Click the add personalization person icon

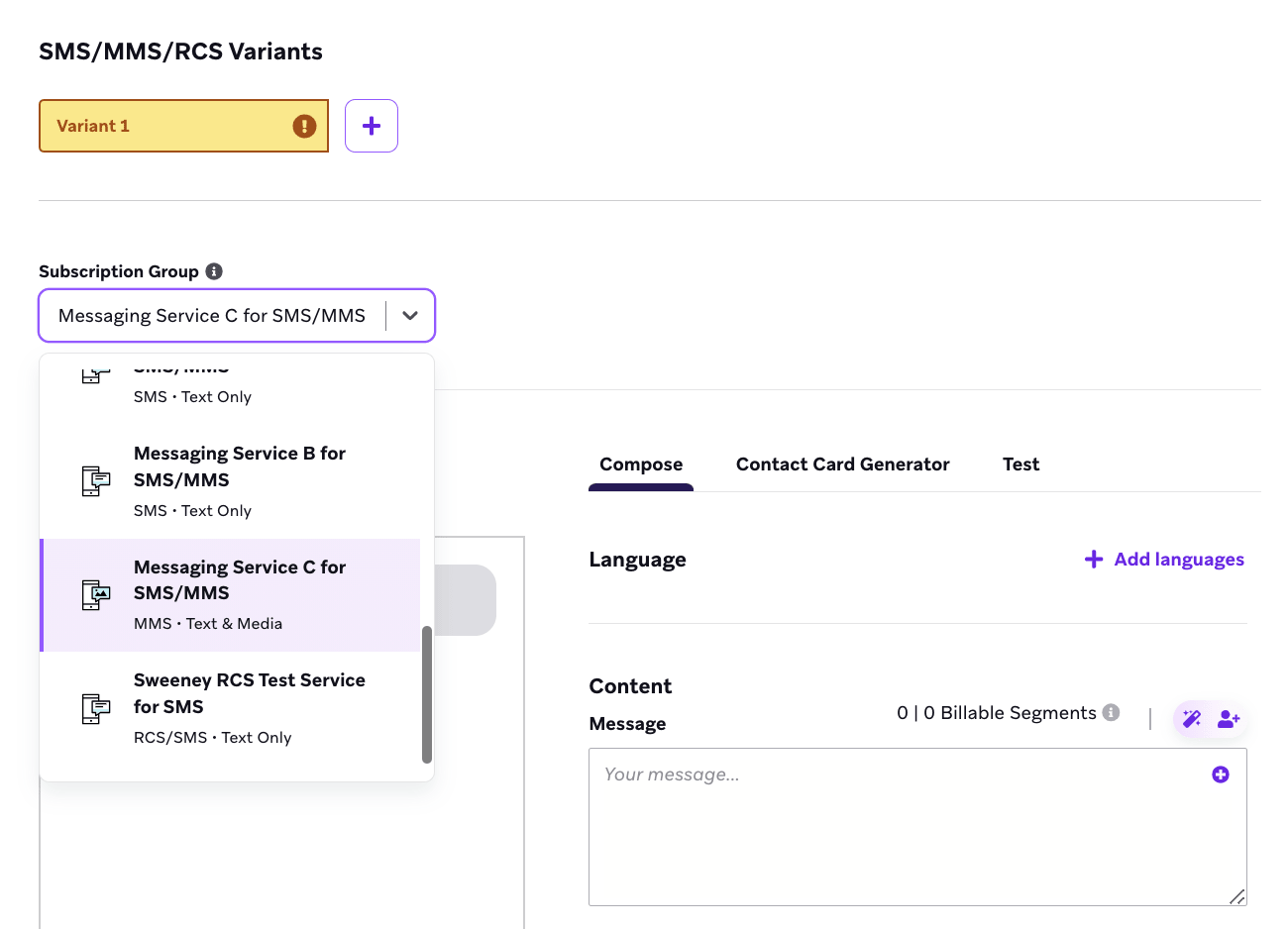coord(1229,718)
